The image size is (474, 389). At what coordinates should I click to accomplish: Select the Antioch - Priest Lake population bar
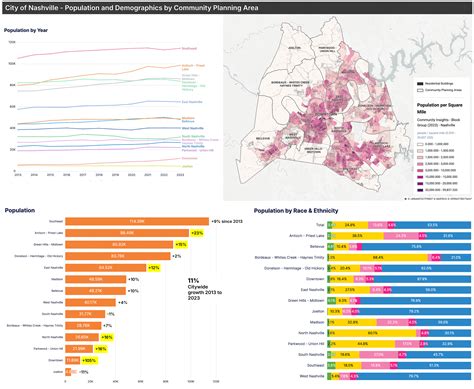tap(127, 233)
